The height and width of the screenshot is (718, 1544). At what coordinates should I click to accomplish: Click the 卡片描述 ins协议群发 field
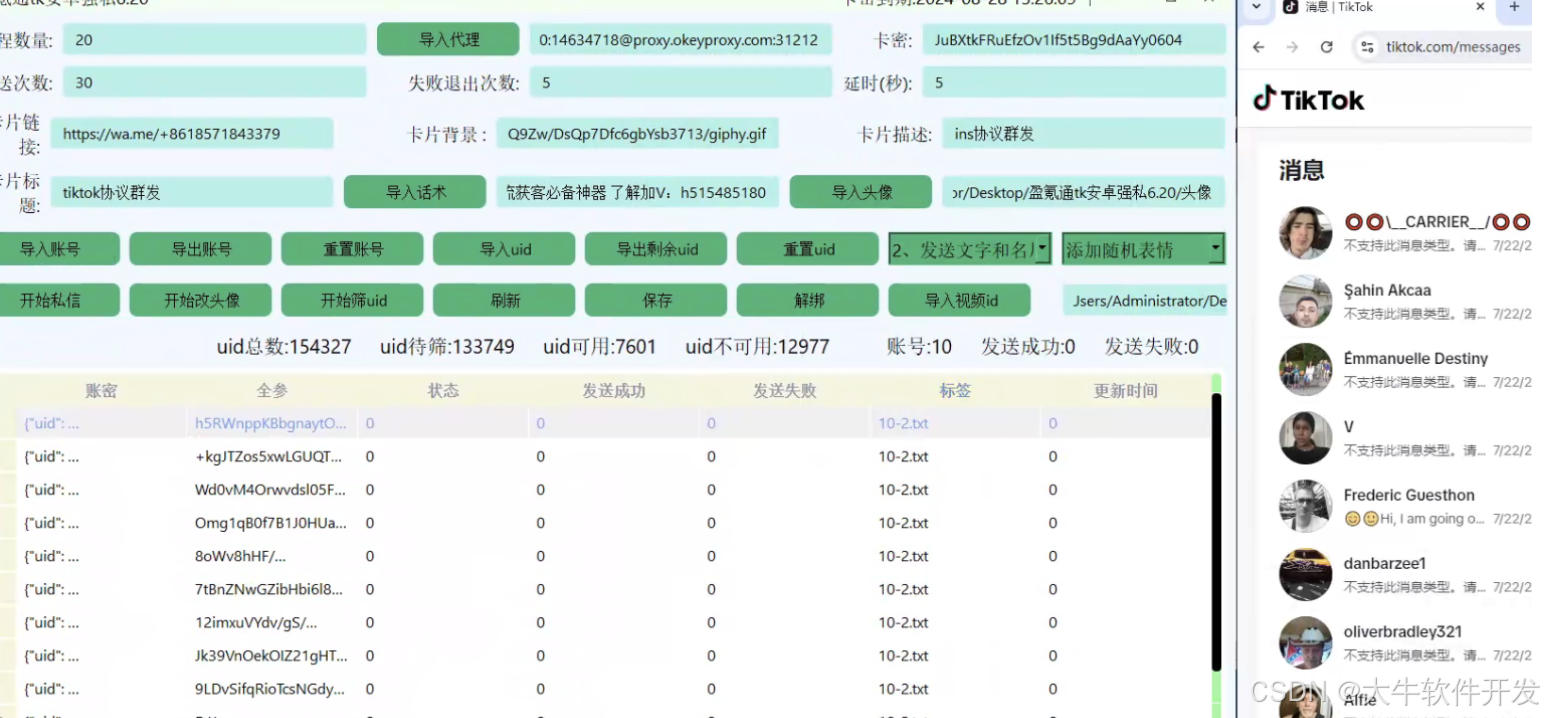(1084, 133)
